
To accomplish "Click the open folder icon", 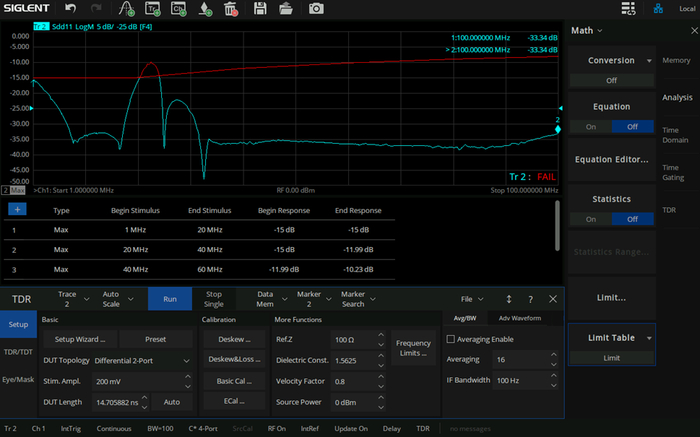I will pyautogui.click(x=286, y=8).
